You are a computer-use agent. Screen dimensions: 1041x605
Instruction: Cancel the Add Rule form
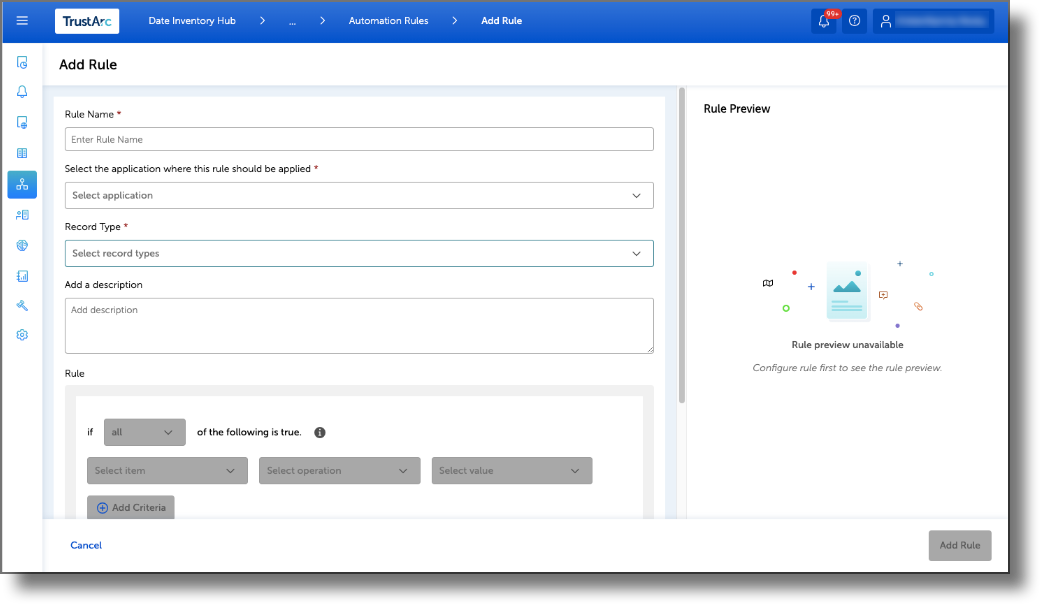pos(86,545)
